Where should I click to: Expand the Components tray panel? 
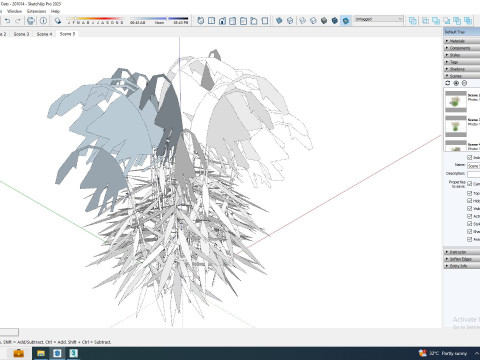click(x=462, y=48)
